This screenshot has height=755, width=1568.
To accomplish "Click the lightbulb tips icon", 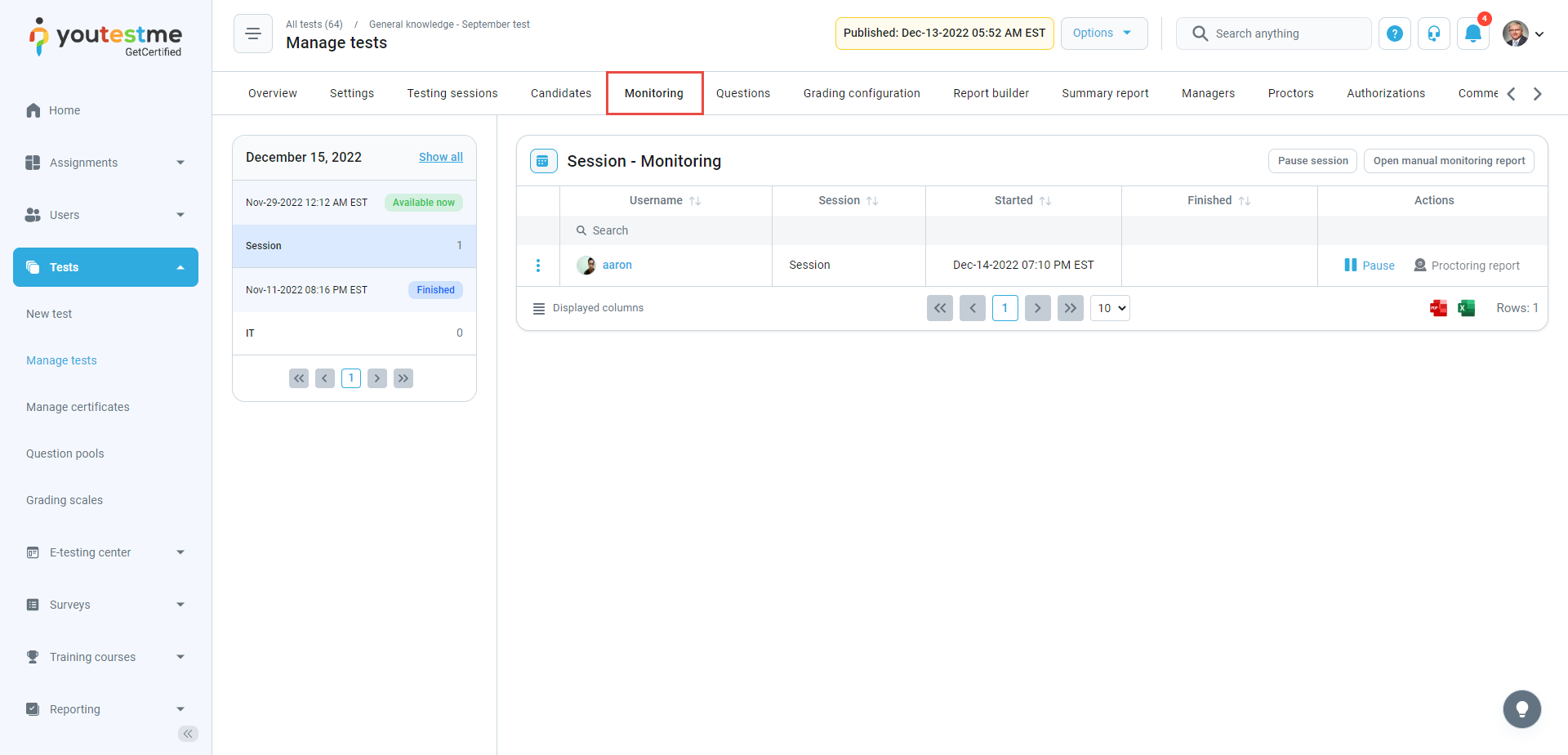I will click(x=1521, y=709).
